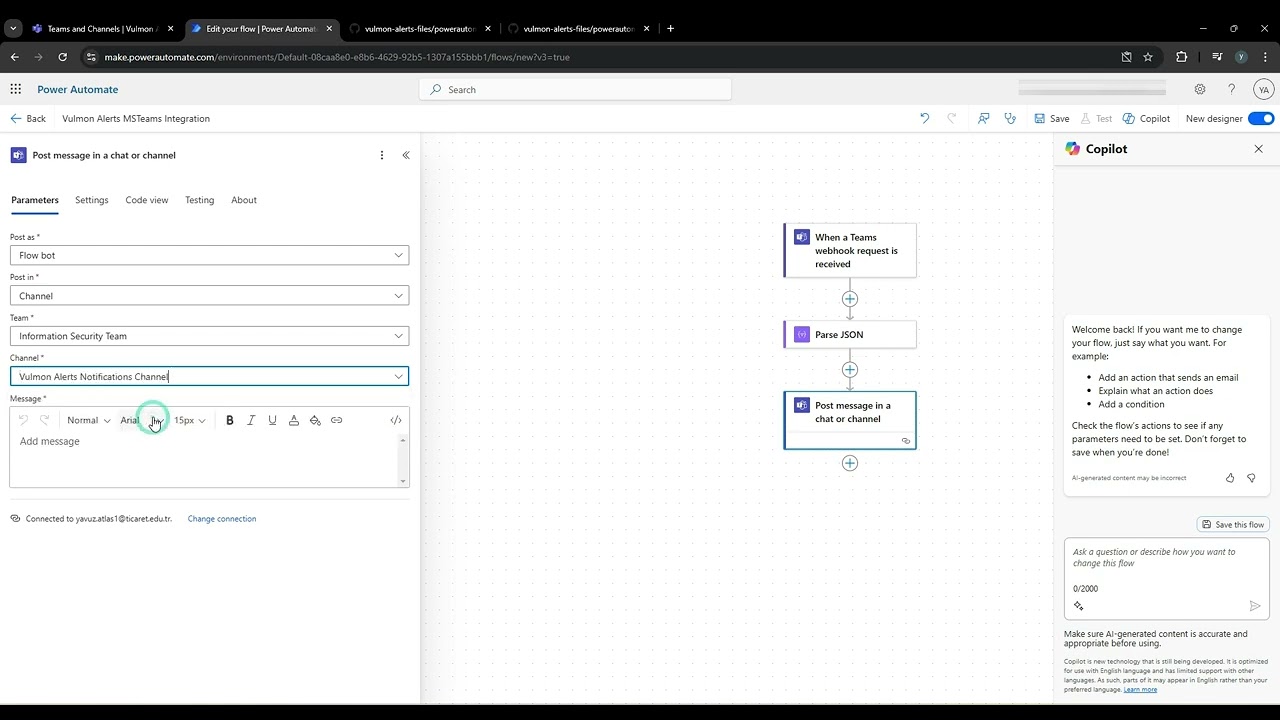Switch to the Parameters tab

click(35, 200)
